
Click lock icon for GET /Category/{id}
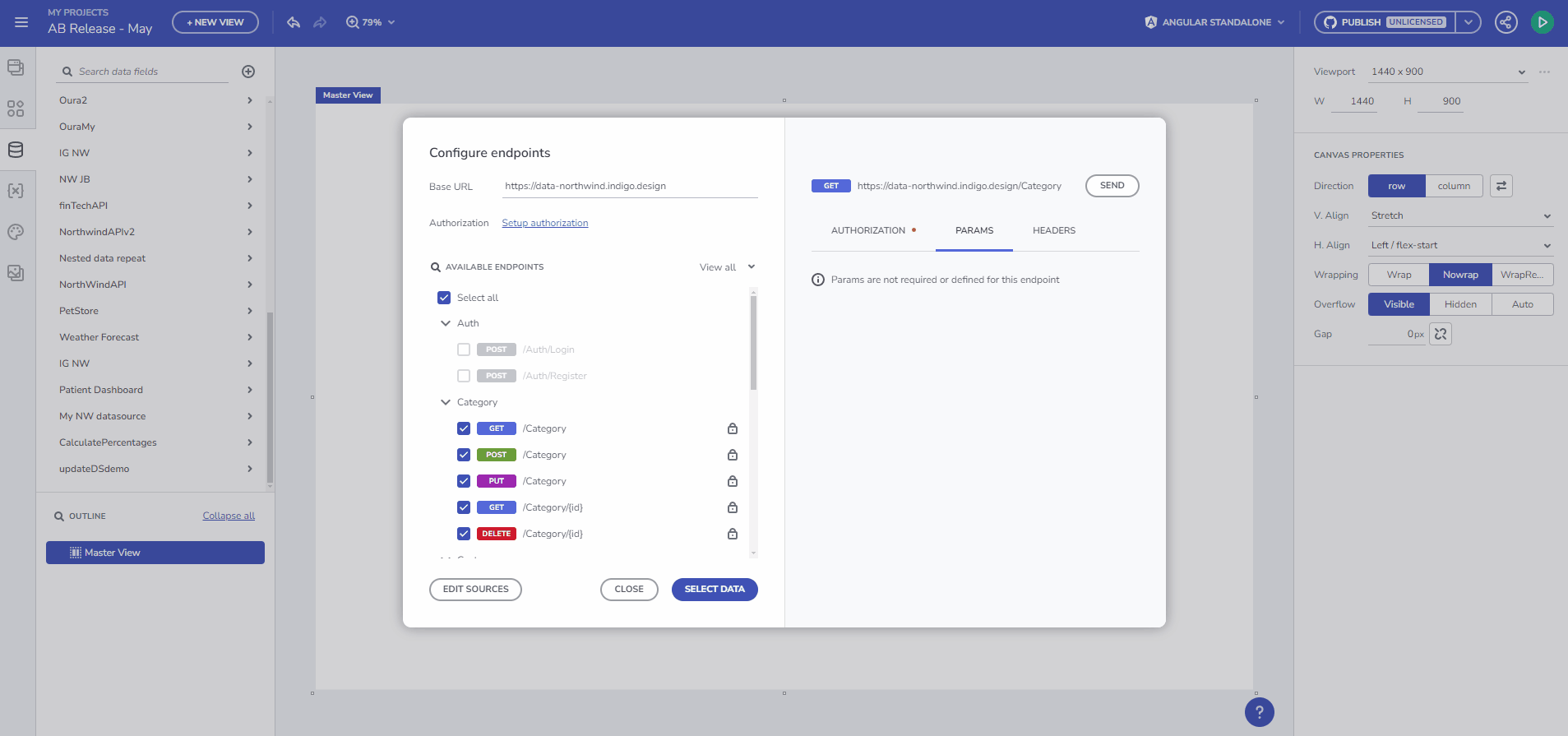[733, 507]
